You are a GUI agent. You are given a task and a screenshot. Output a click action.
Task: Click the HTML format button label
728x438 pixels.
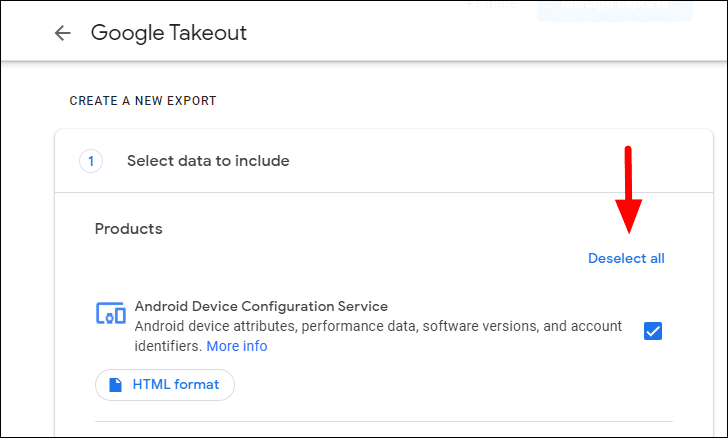175,385
